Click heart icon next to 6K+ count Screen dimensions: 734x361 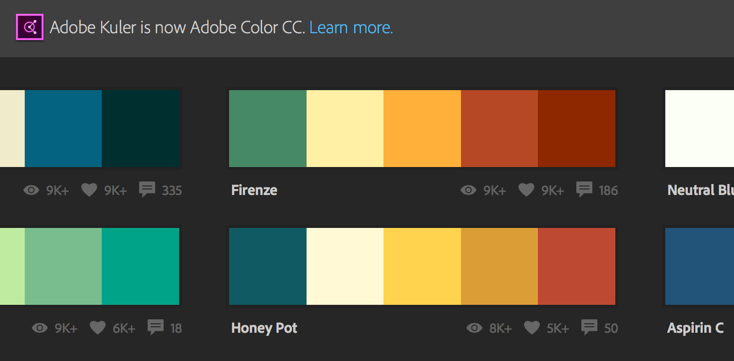point(97,327)
